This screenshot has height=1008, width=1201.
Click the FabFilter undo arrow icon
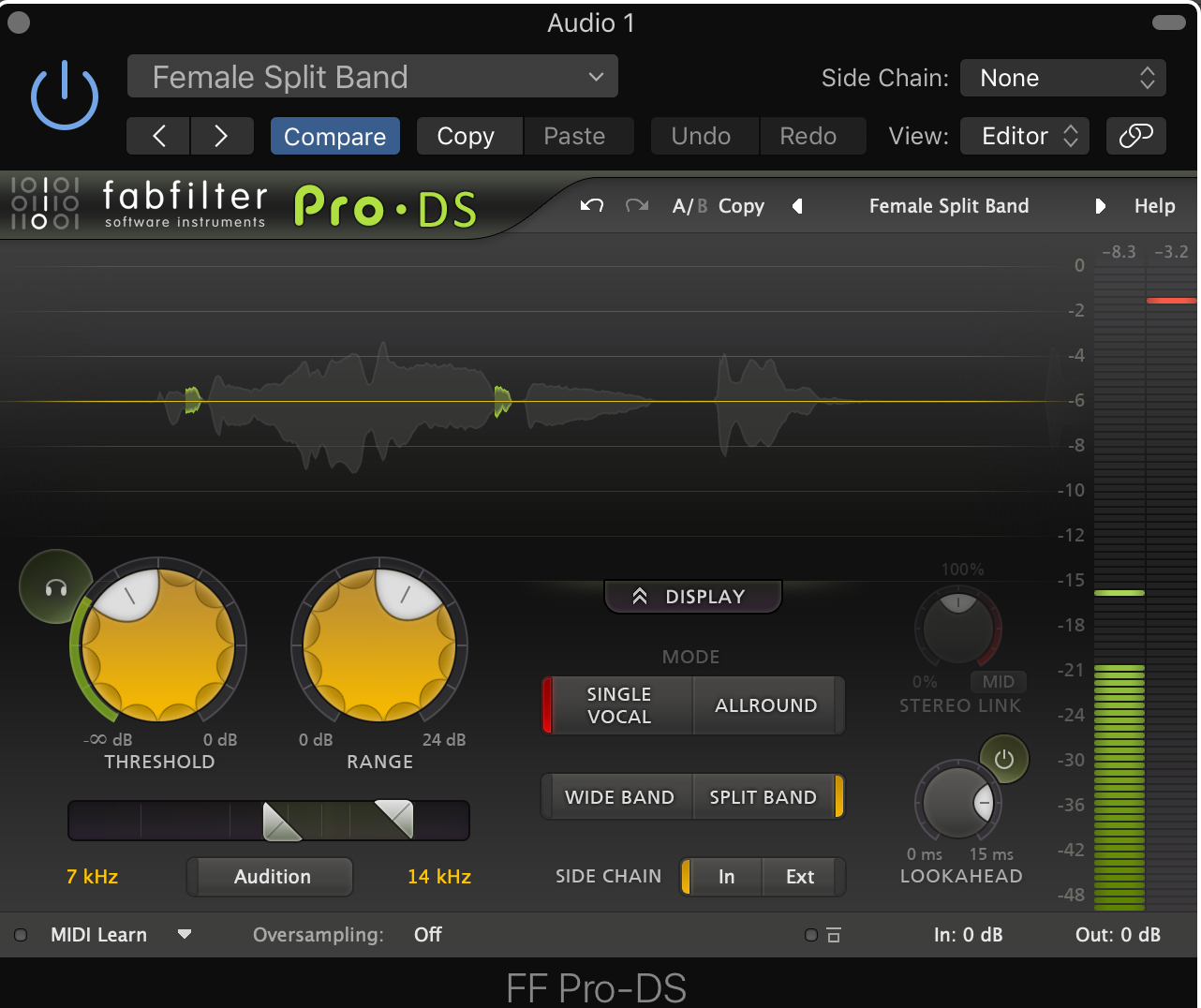coord(591,205)
